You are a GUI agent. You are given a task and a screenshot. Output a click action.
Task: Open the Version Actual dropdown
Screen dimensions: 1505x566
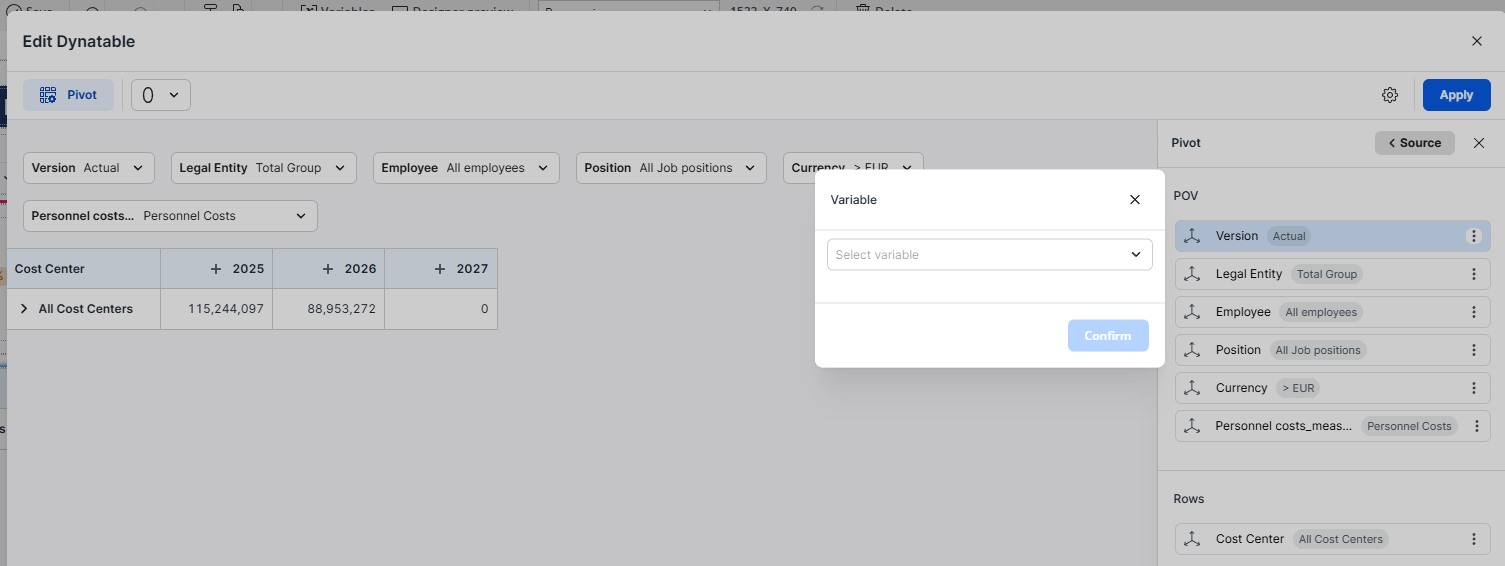click(89, 168)
